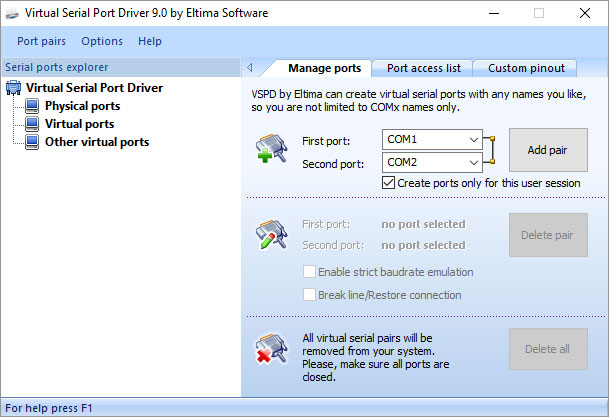Click the Second port label in add-pair section
Screen dimensions: 609x417
(333, 164)
